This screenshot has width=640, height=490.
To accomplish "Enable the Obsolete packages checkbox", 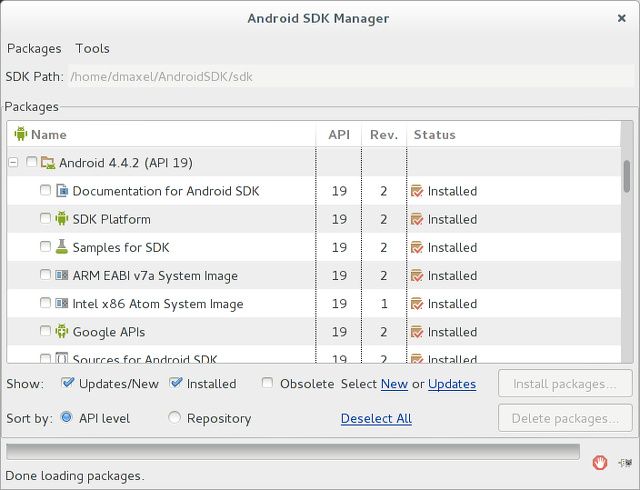I will [268, 383].
